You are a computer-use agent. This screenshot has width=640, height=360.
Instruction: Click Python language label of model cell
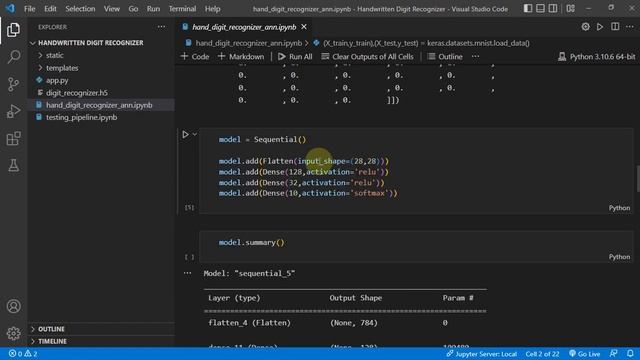619,208
